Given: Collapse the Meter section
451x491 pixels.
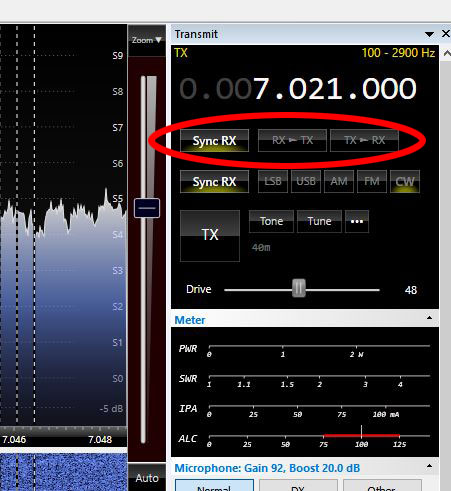Looking at the screenshot, I should tap(429, 318).
